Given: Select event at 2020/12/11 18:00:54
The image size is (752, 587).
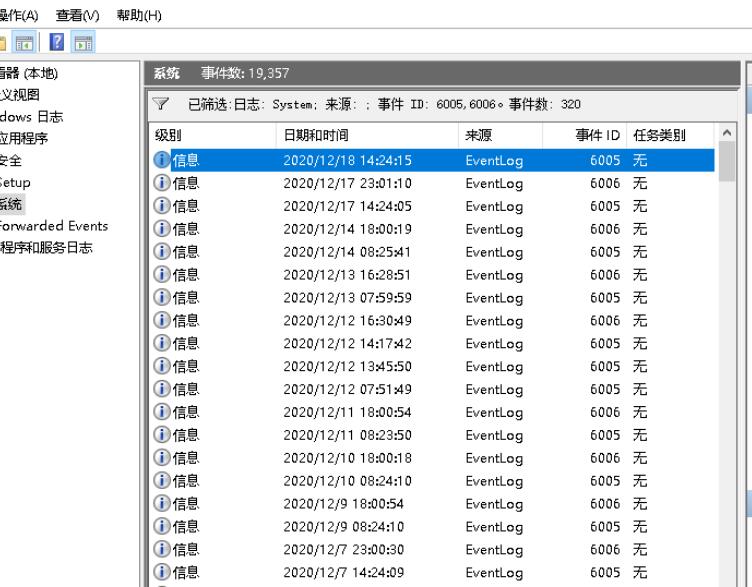Looking at the screenshot, I should 432,412.
